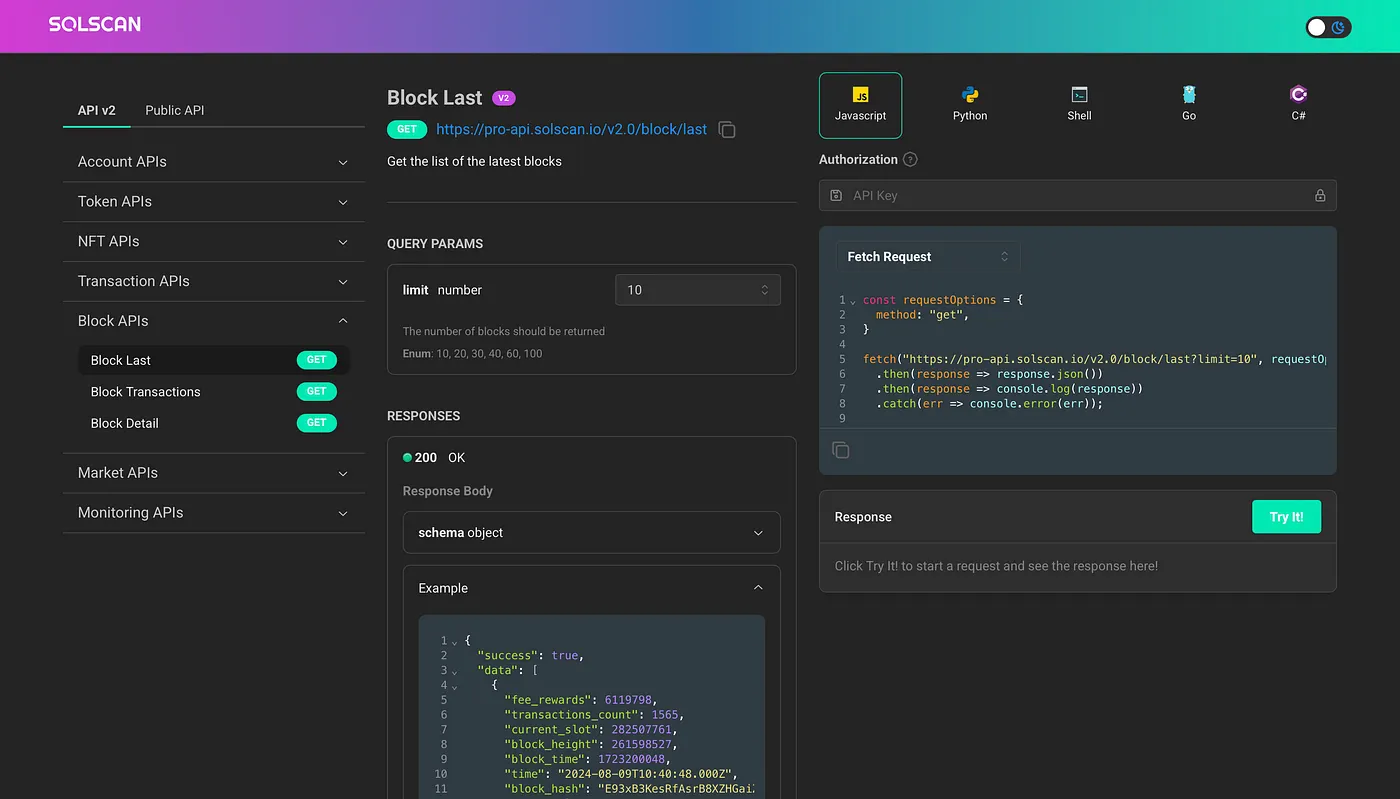Screen dimensions: 1400x799
Task: Copy the code snippet with copy icon
Action: 841,451
